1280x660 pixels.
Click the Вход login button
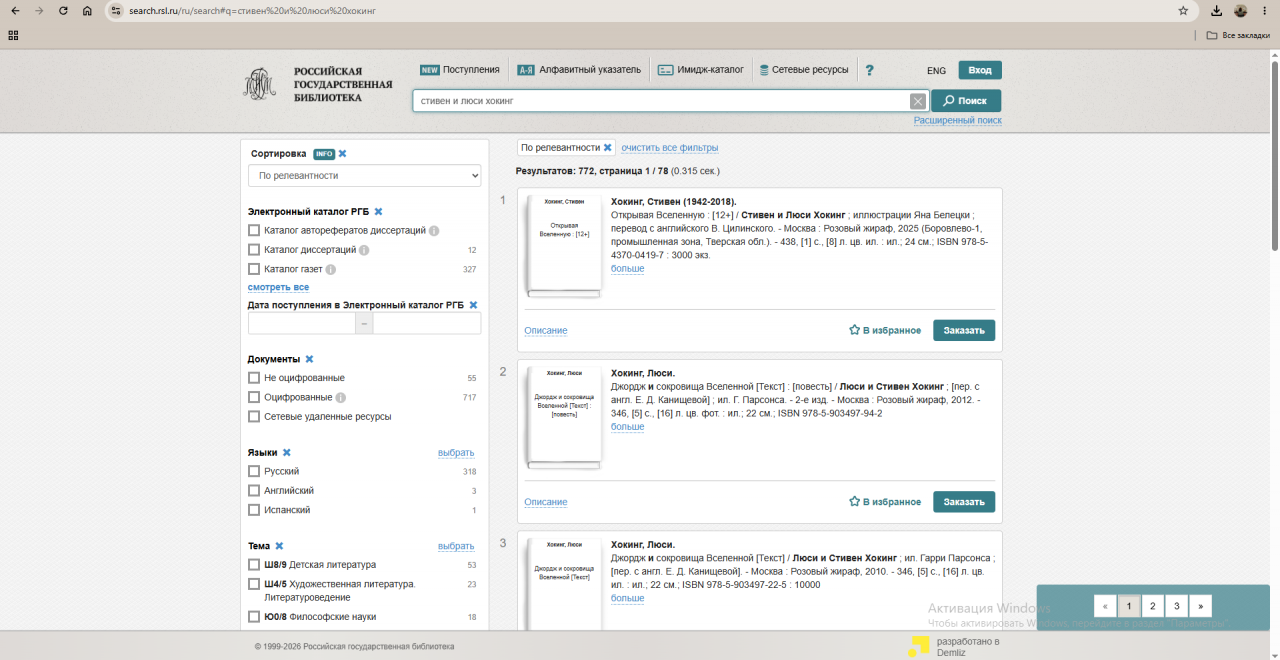[980, 70]
